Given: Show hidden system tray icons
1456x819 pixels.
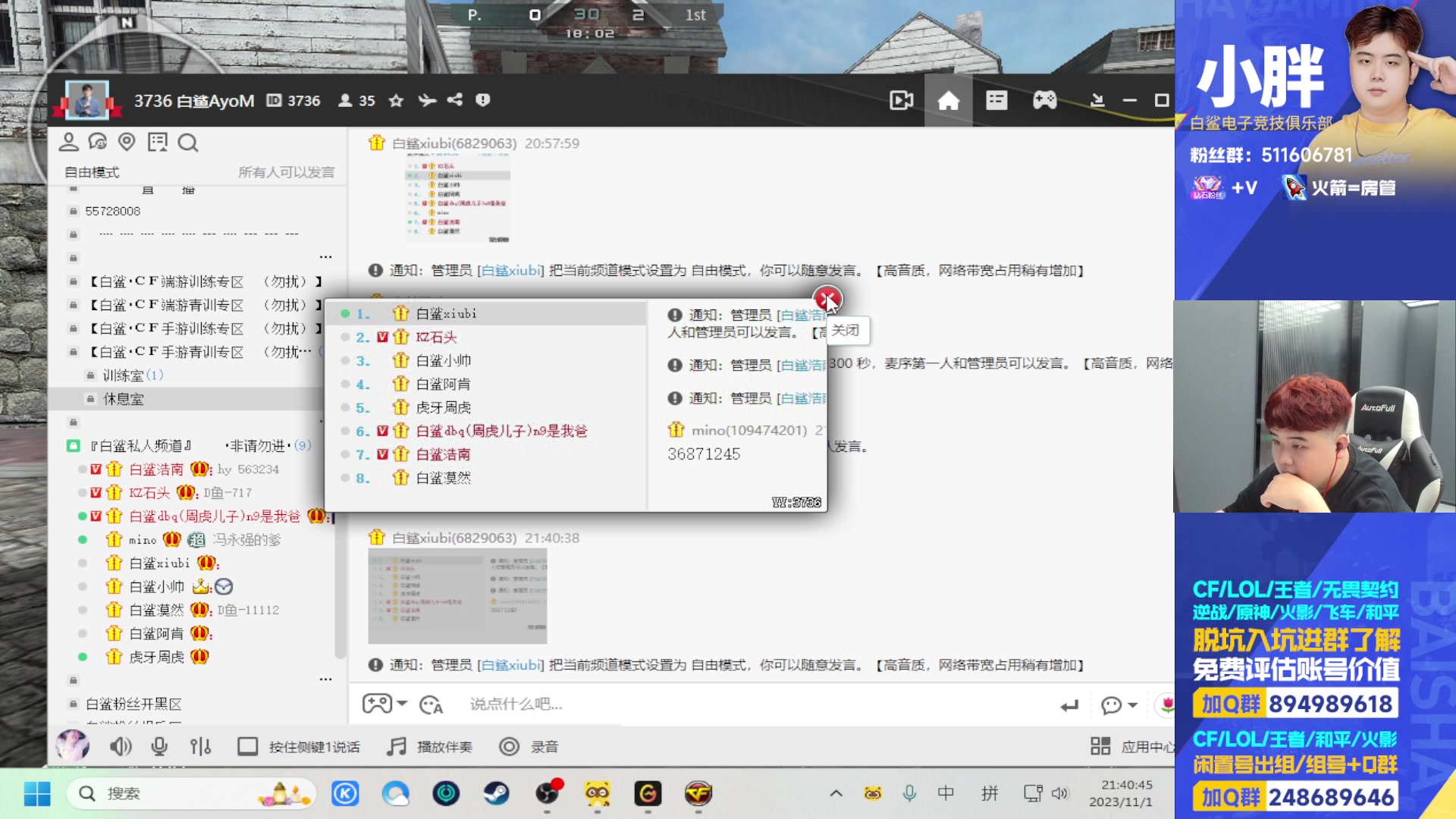Looking at the screenshot, I should click(836, 794).
